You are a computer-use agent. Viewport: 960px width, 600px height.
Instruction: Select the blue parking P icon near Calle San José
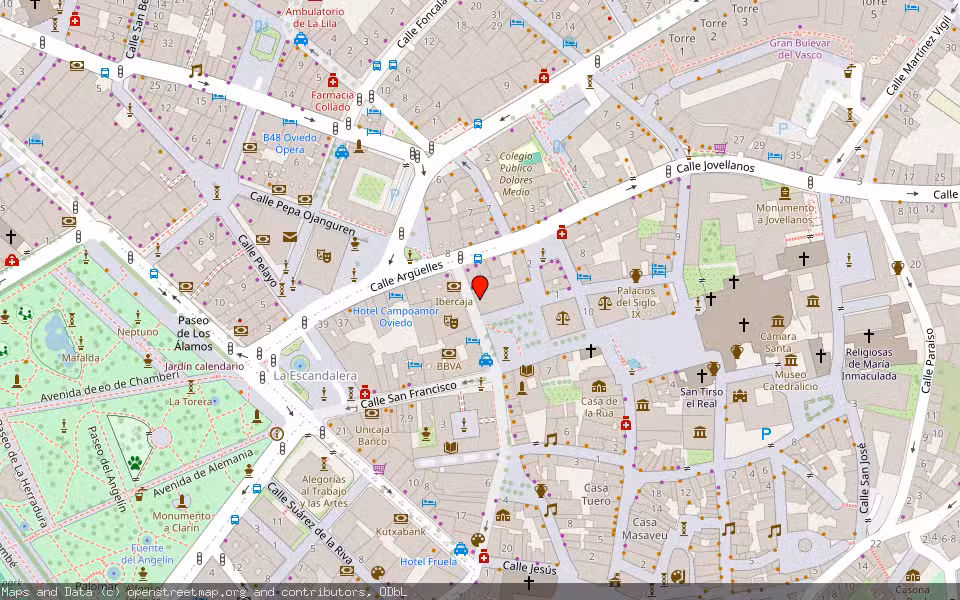pos(765,434)
